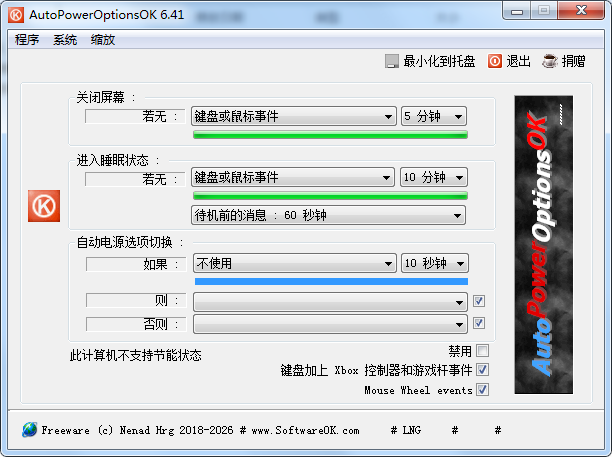Click the red power icon beside 退出

pos(494,62)
